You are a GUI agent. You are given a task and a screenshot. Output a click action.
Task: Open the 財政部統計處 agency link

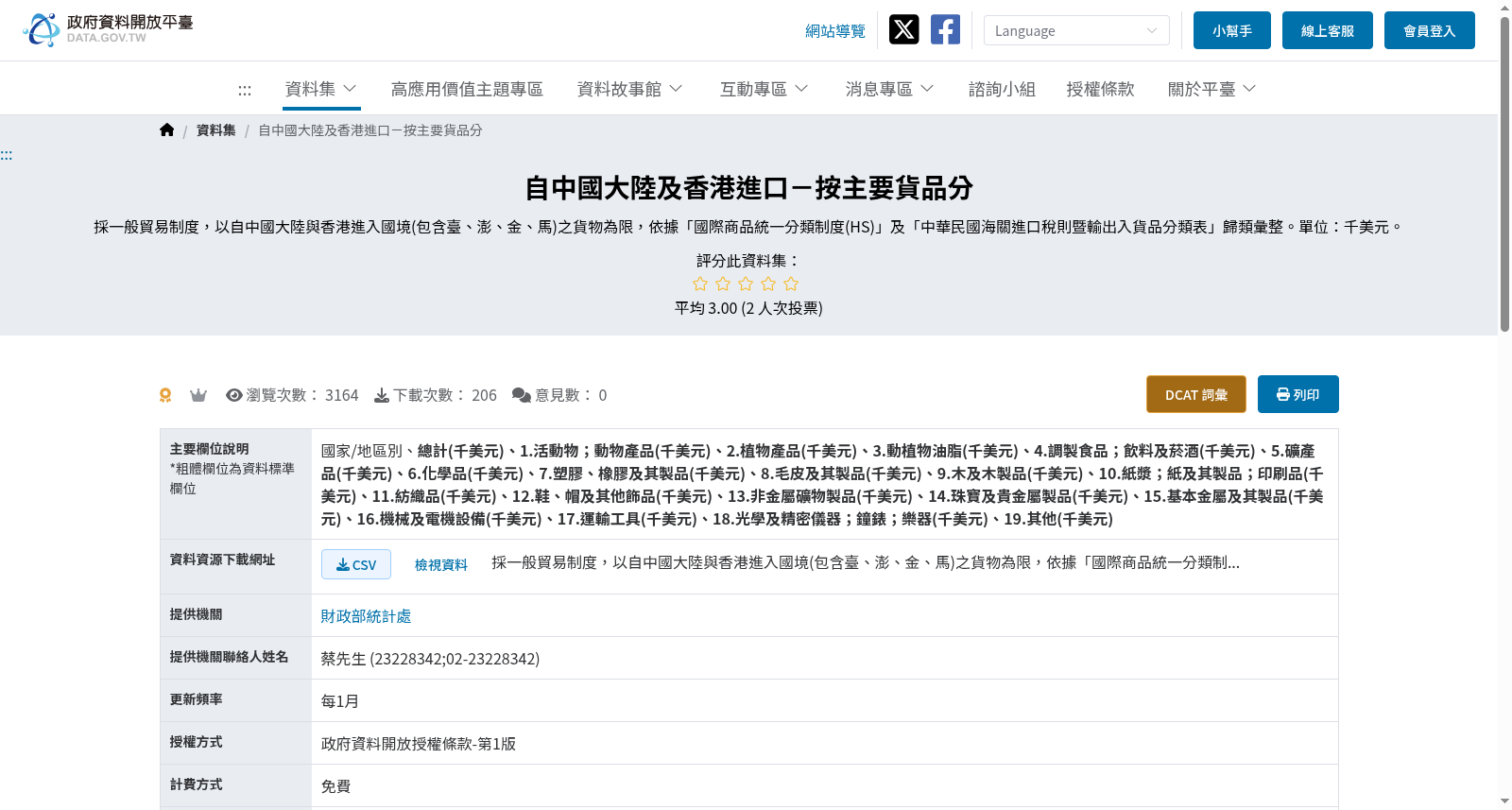[366, 616]
